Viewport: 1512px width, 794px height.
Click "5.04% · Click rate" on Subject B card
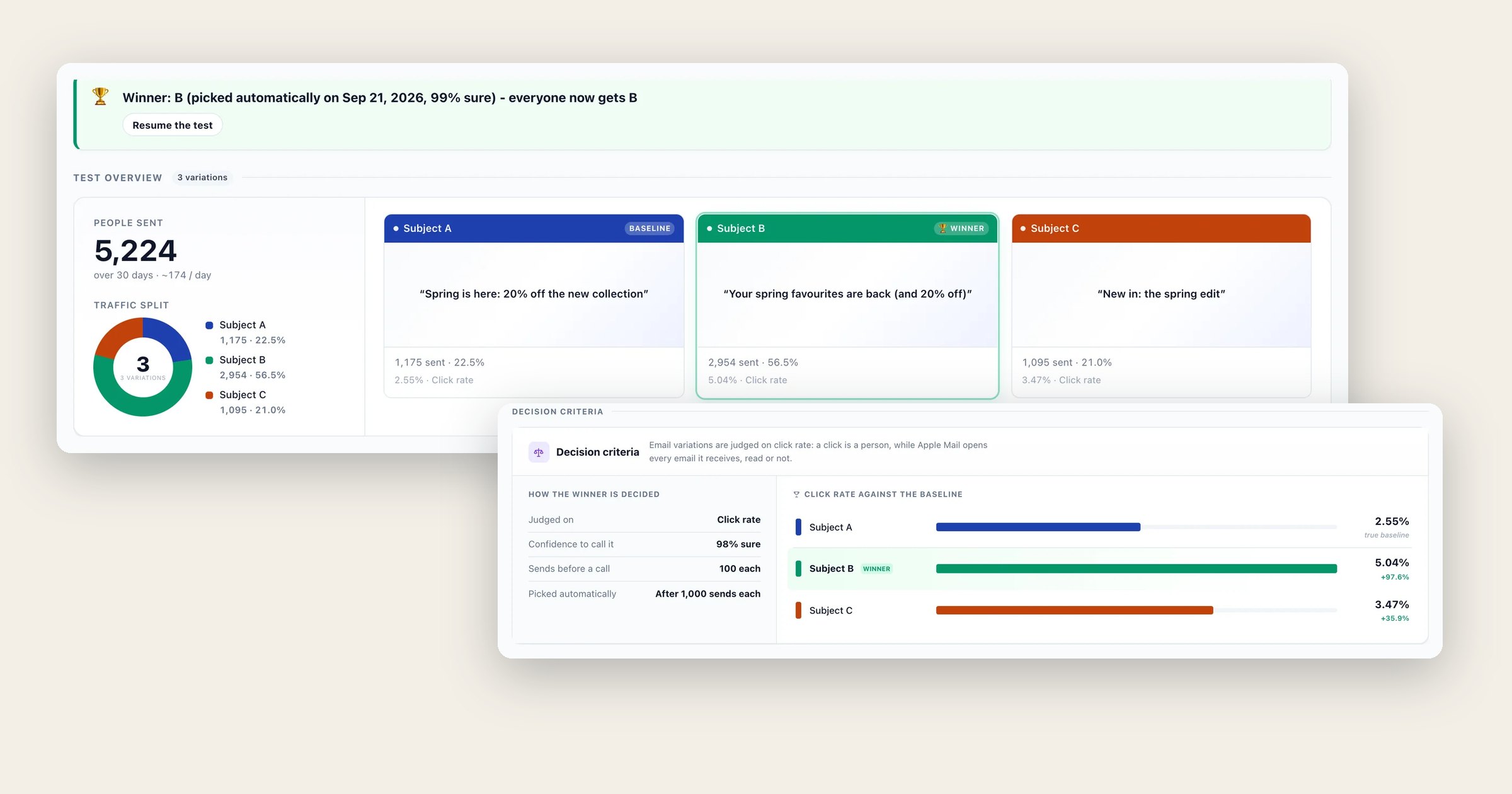(x=747, y=380)
